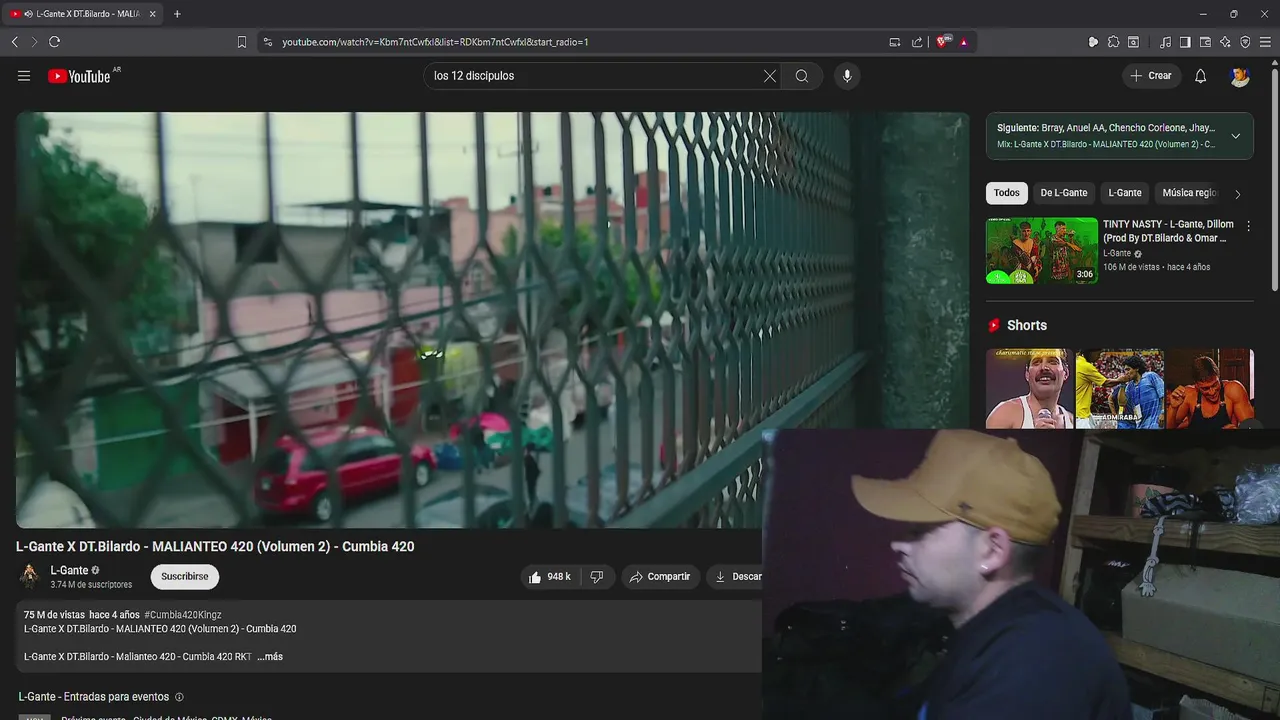Viewport: 1280px width, 720px height.
Task: Like the video with thumbs up
Action: click(550, 577)
